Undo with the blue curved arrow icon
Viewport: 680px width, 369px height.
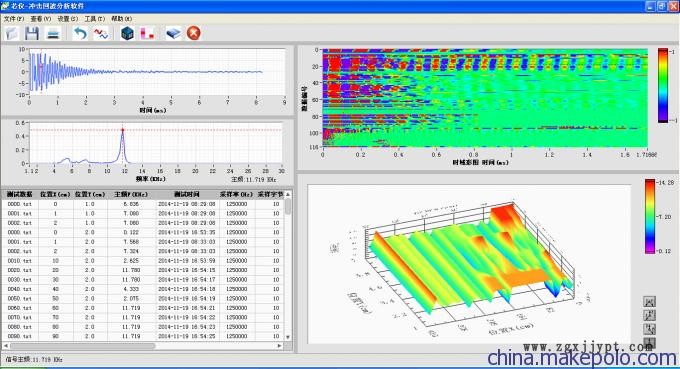click(80, 33)
